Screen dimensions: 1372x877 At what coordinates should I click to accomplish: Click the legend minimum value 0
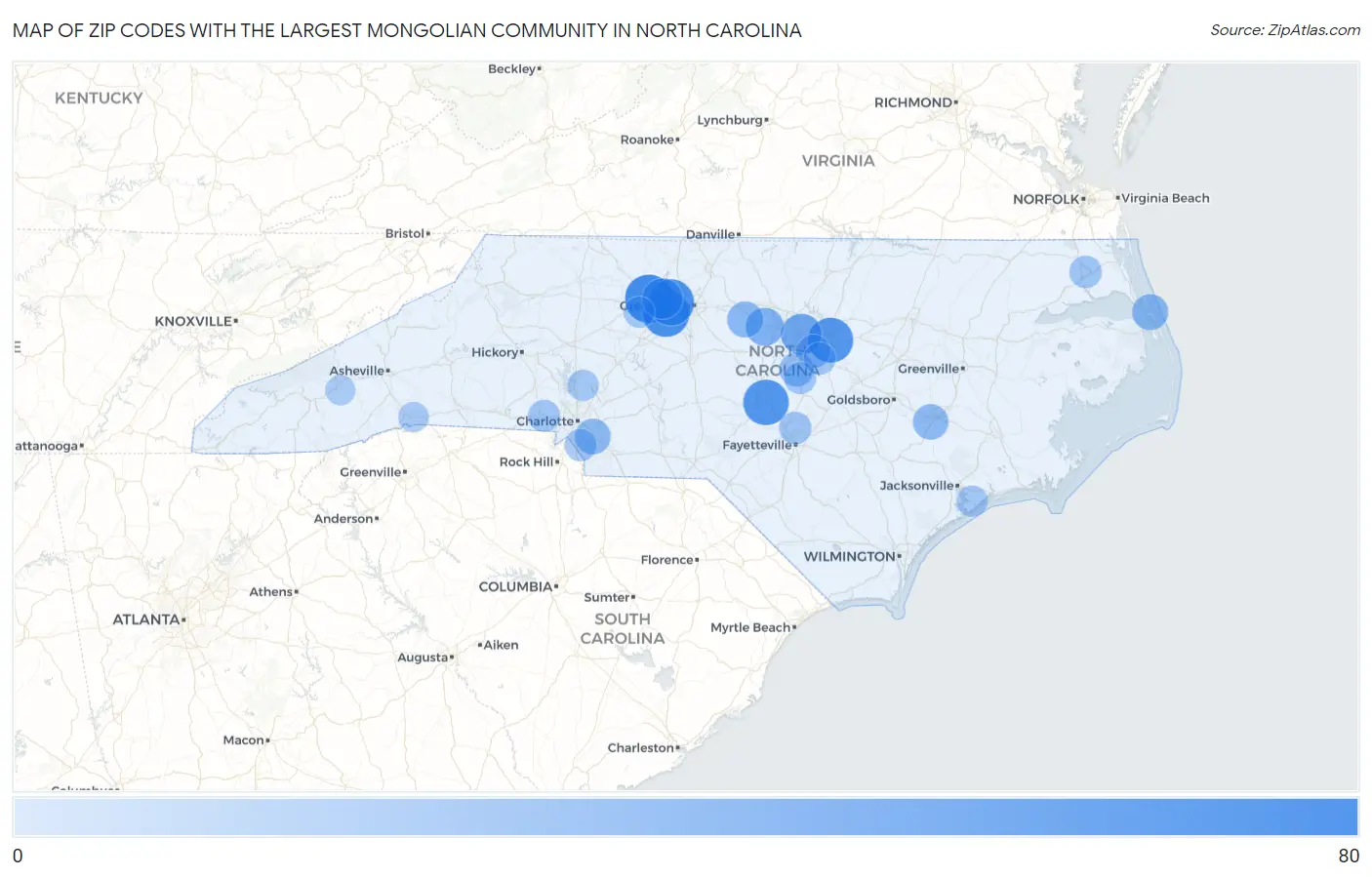[x=18, y=856]
